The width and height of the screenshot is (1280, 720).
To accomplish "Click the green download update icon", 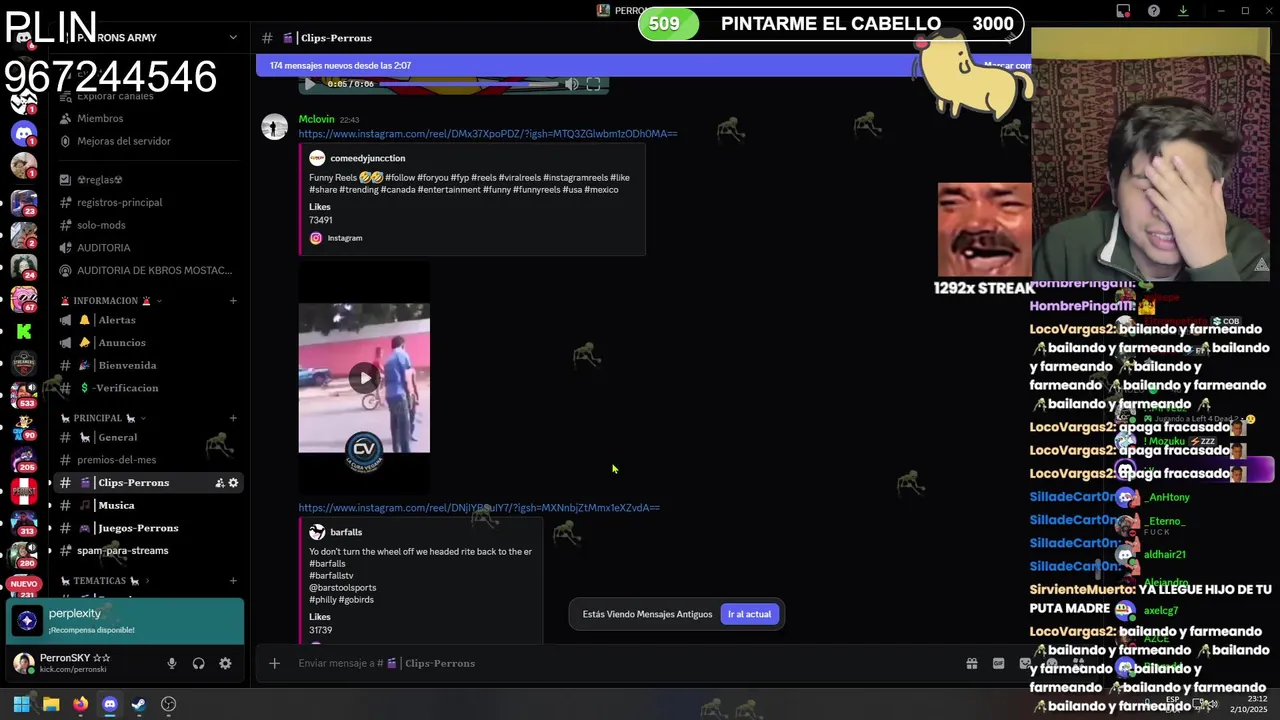I will [x=1183, y=11].
